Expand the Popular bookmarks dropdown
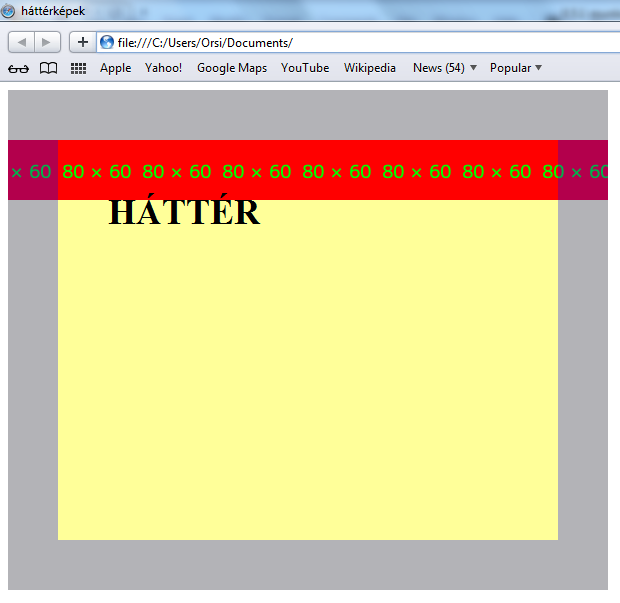This screenshot has height=603, width=620. point(515,68)
